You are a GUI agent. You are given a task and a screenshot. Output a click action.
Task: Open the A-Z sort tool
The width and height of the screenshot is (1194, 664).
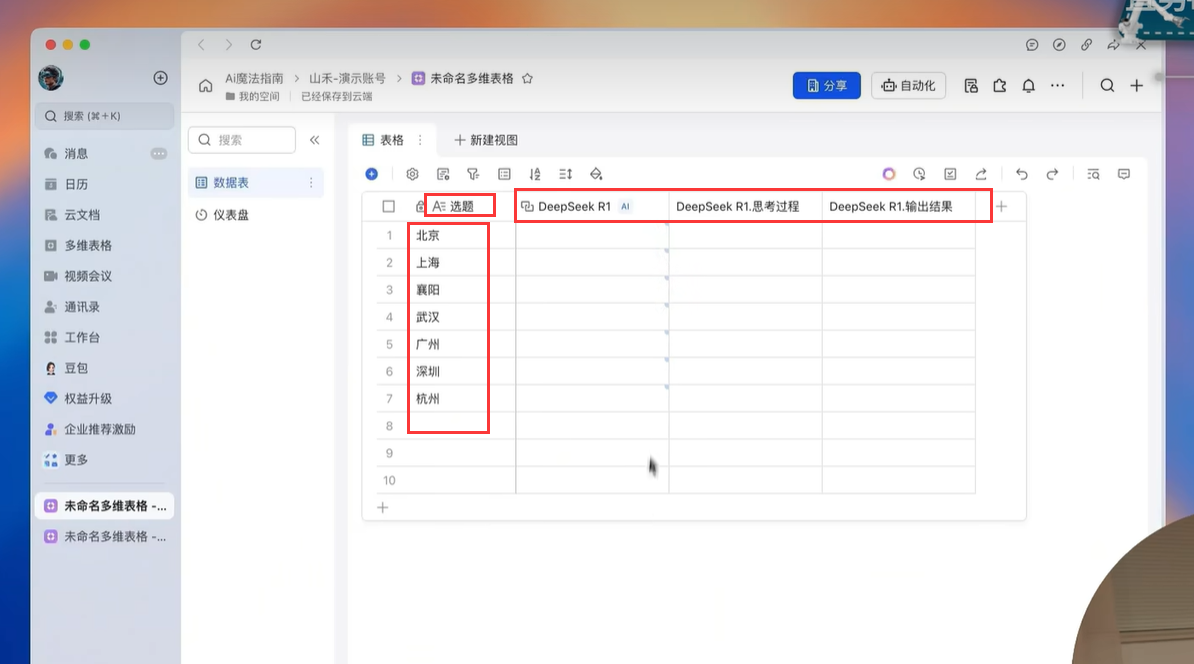click(535, 174)
